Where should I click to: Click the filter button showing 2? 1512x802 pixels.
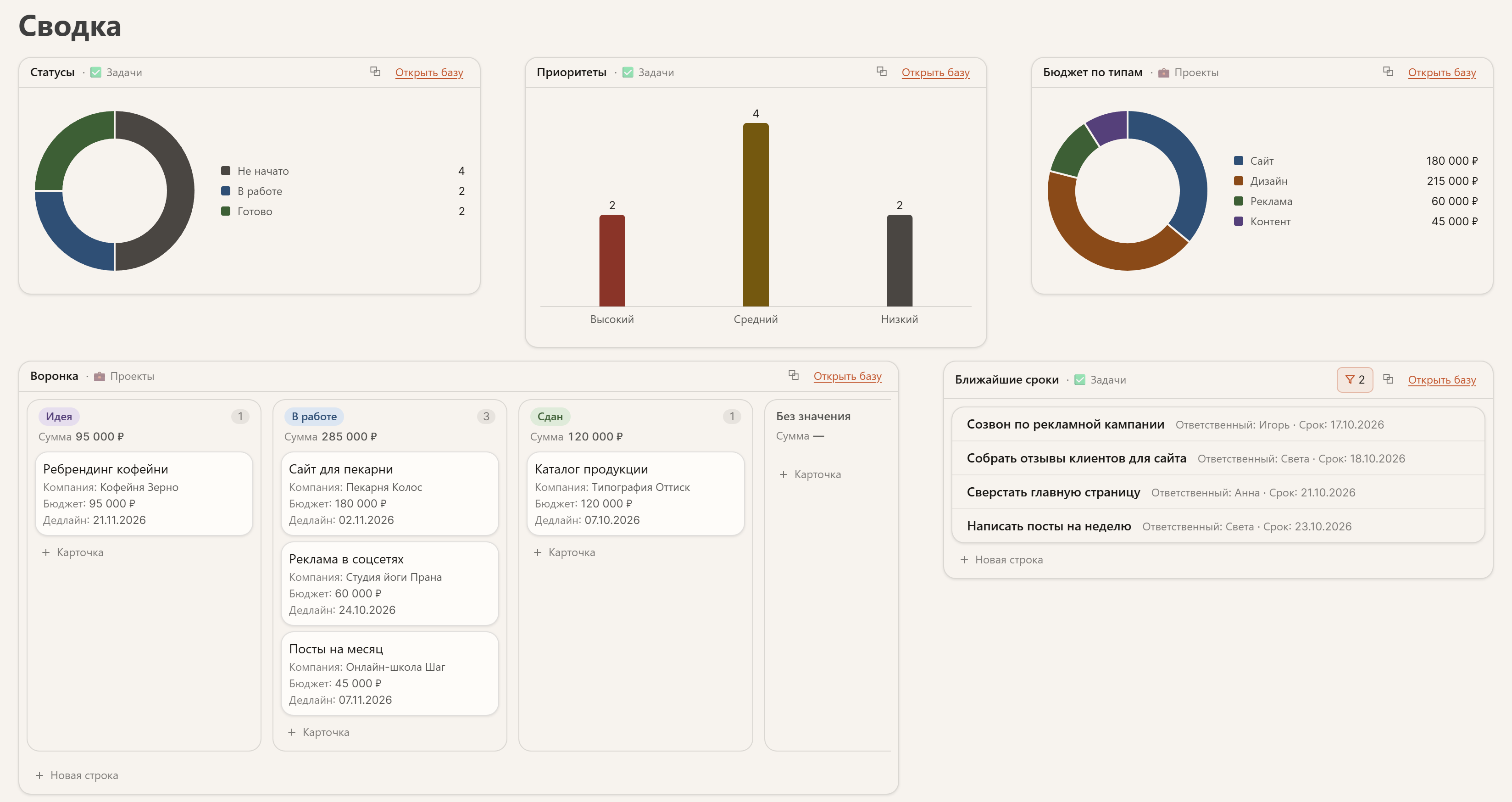coord(1355,379)
